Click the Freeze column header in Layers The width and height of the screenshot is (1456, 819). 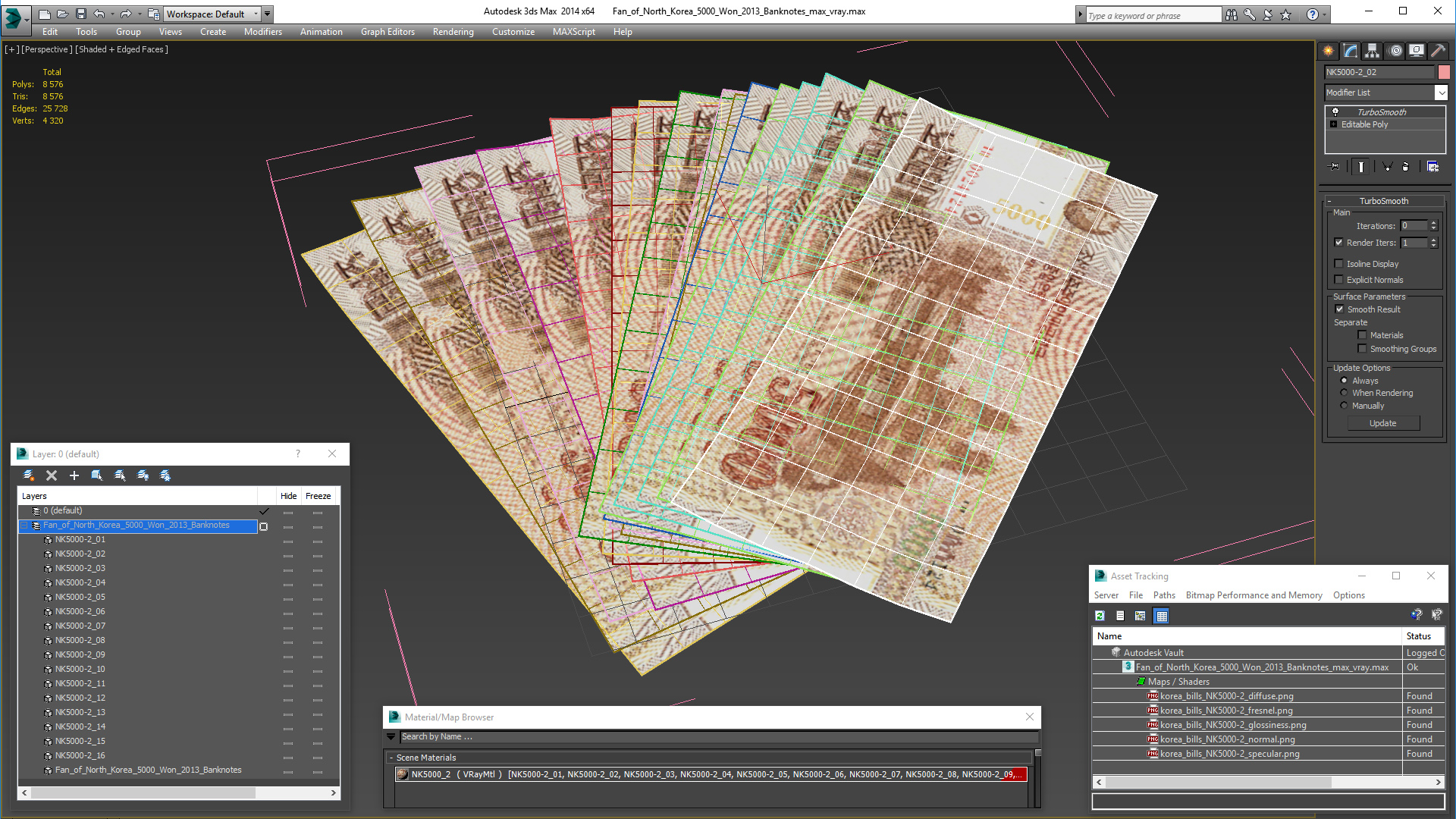(318, 496)
